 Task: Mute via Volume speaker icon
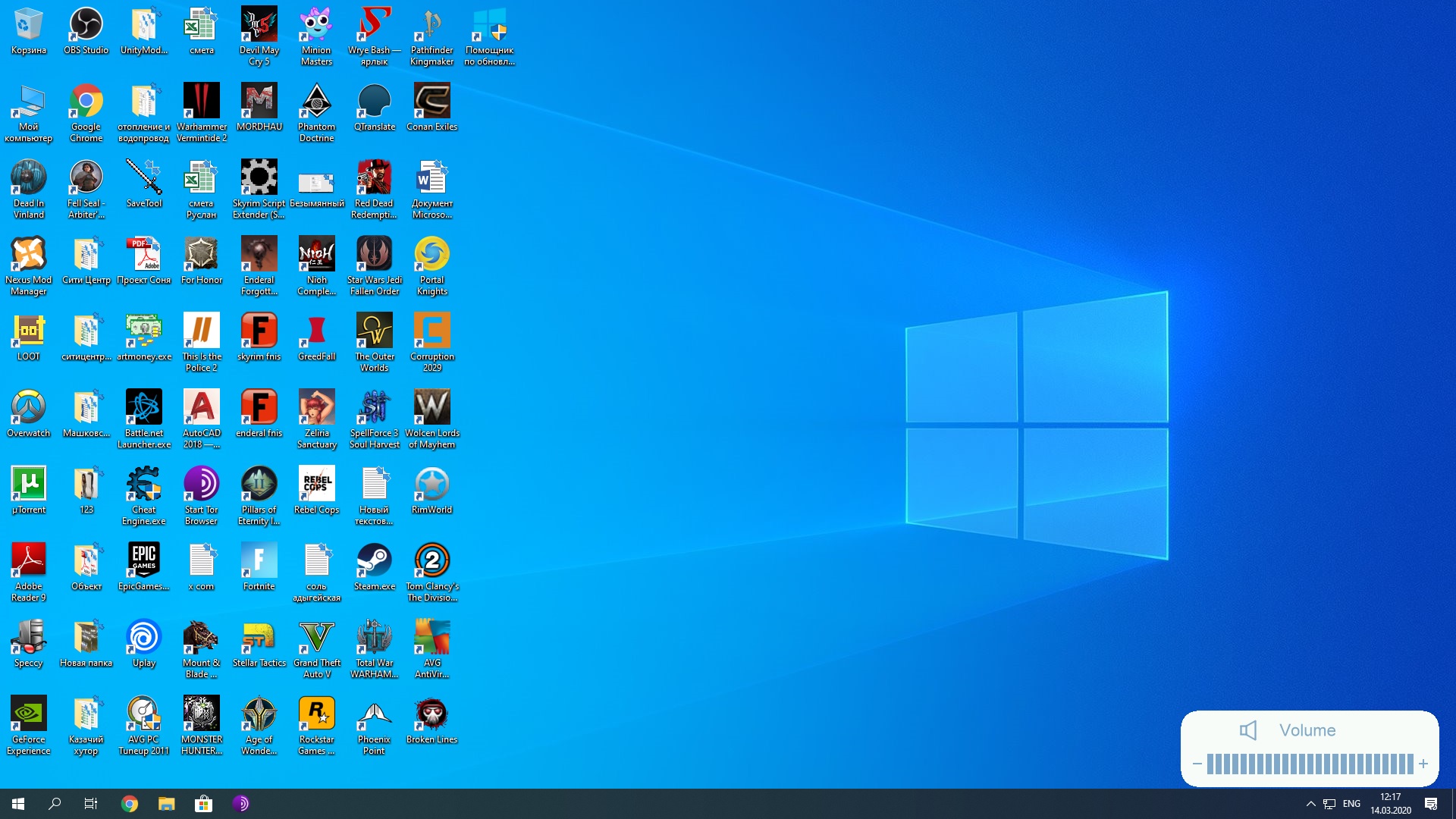tap(1248, 730)
